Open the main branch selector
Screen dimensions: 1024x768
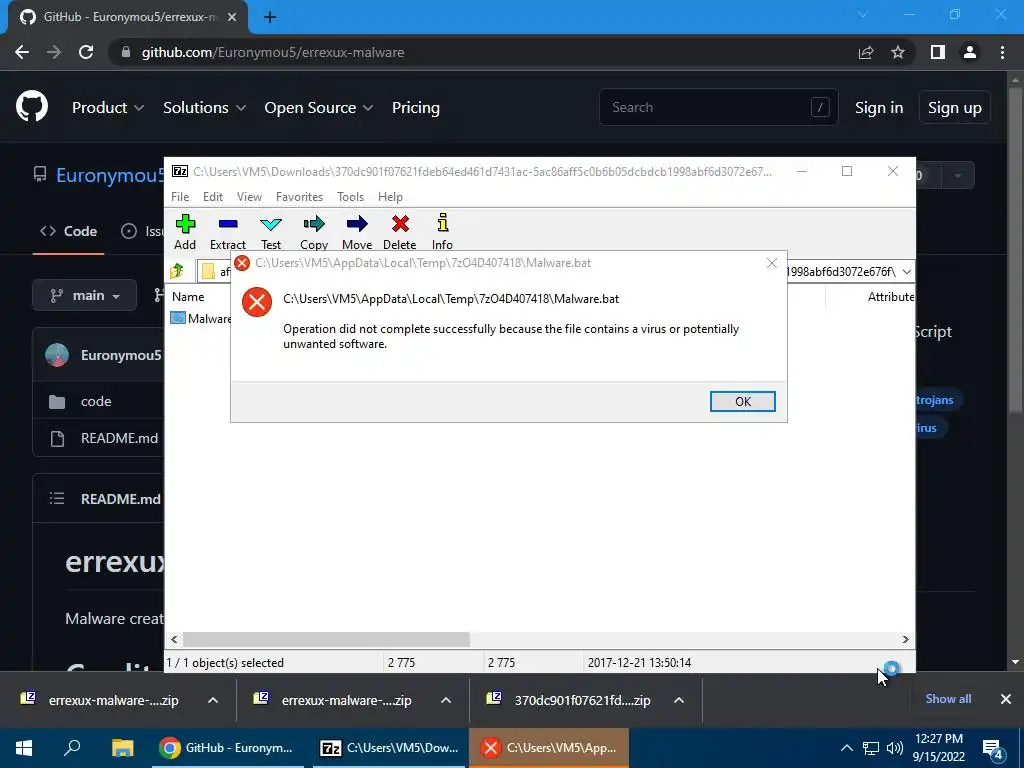click(84, 295)
